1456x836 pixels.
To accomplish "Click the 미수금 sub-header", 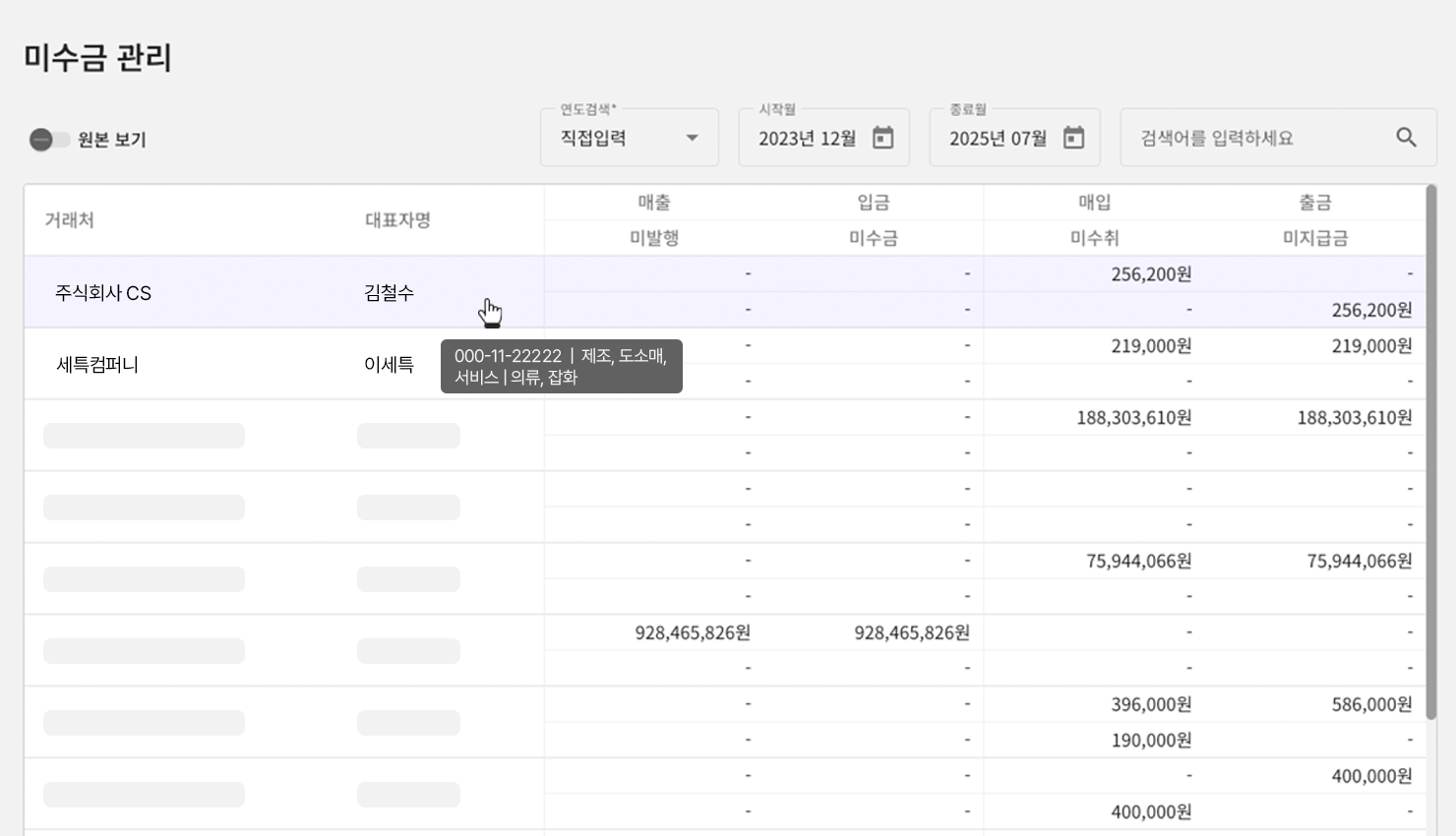I will (874, 238).
